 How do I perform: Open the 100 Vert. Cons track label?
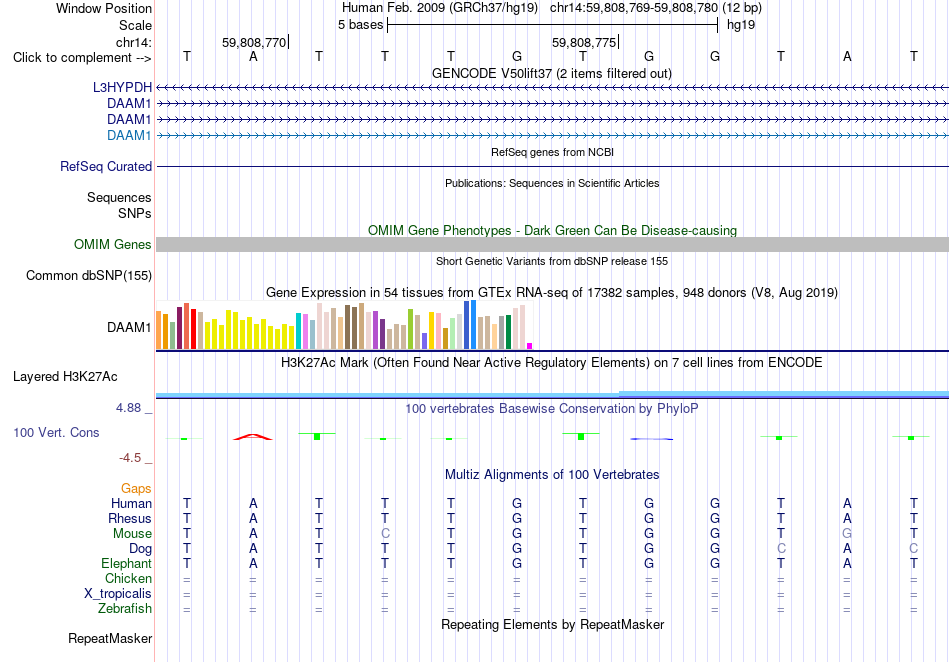coord(56,432)
